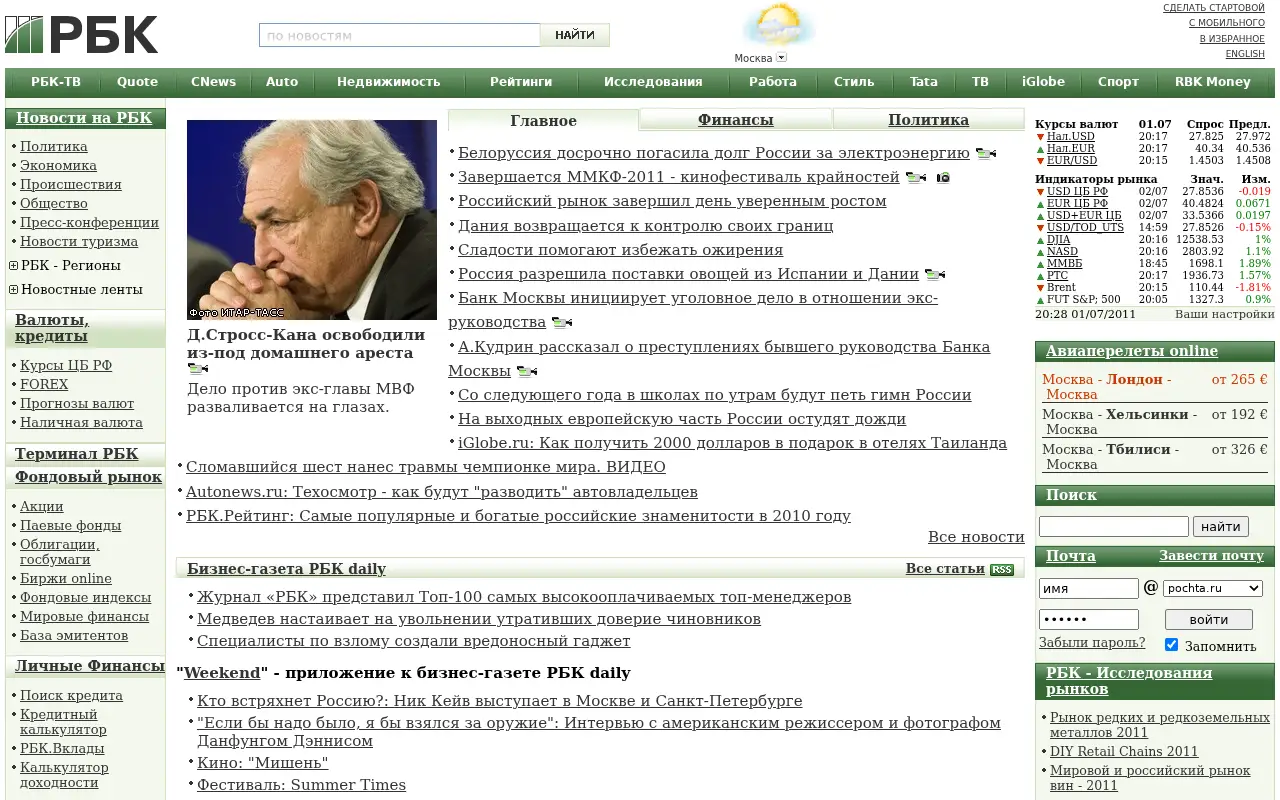Open the pochta.ru mail domain dropdown

(x=1212, y=589)
